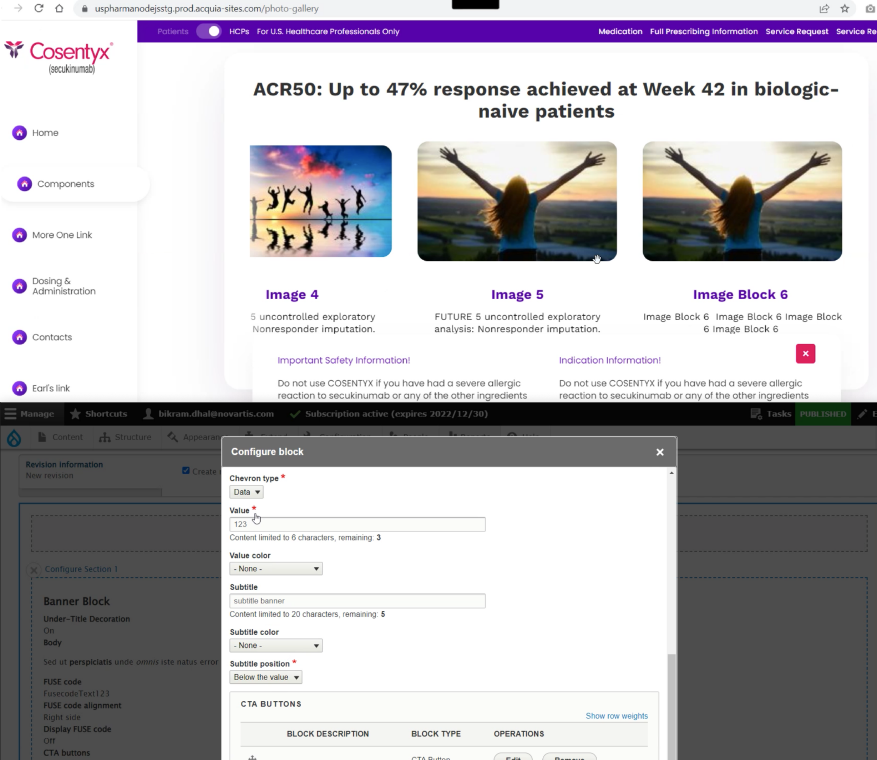877x760 pixels.
Task: Close the safety information panel with red X
Action: pyautogui.click(x=805, y=353)
